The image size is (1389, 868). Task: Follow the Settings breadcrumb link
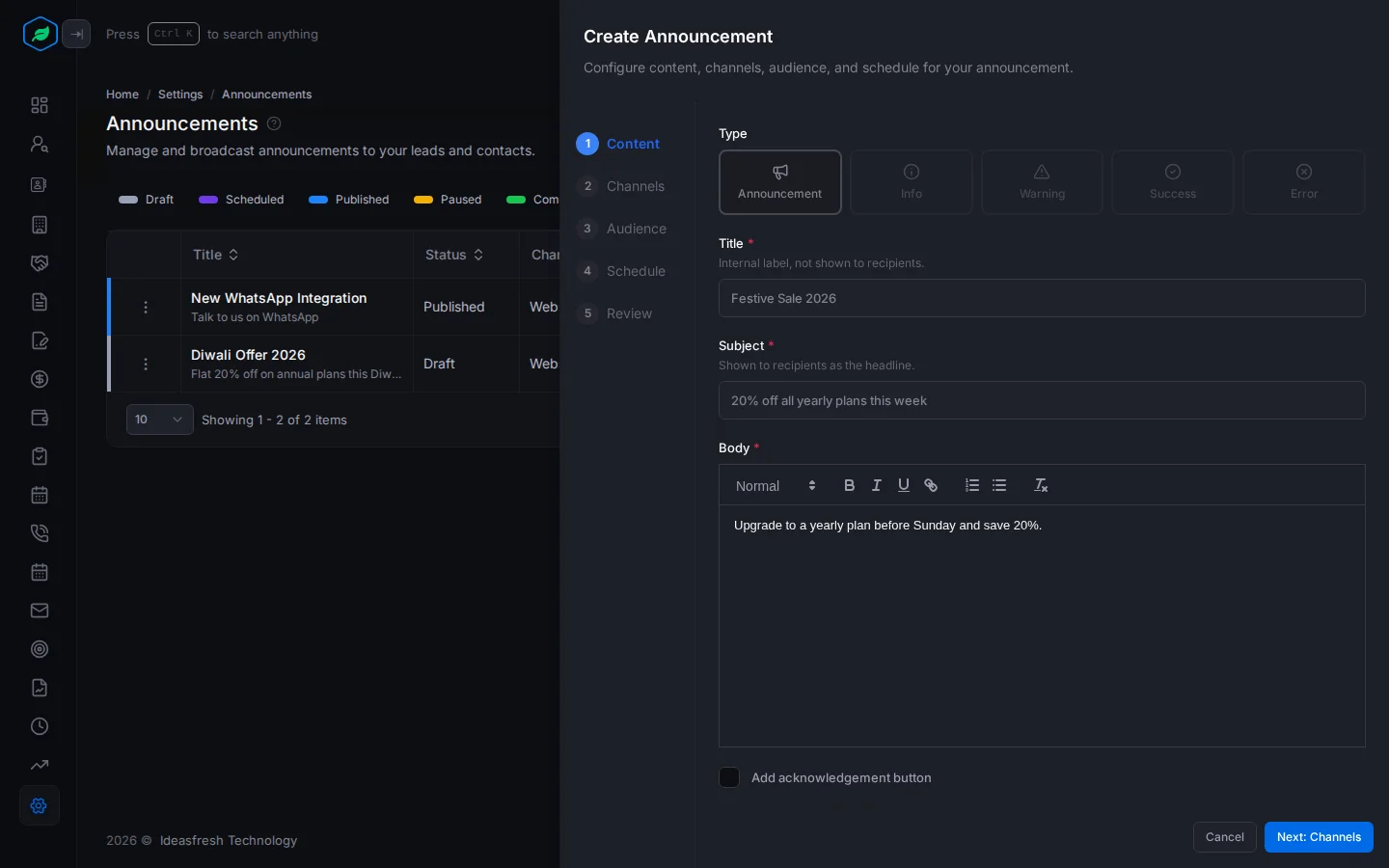point(180,95)
